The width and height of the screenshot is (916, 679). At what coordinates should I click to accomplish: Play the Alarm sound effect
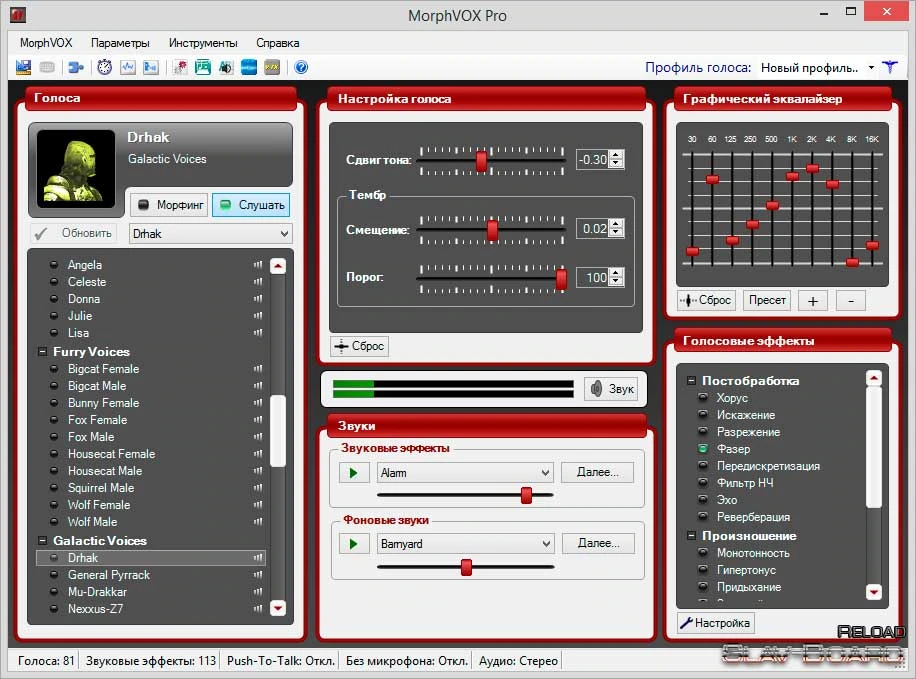coord(354,473)
